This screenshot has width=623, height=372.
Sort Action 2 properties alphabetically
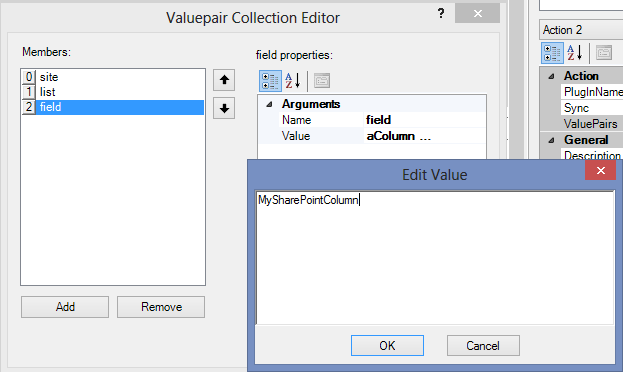[575, 53]
